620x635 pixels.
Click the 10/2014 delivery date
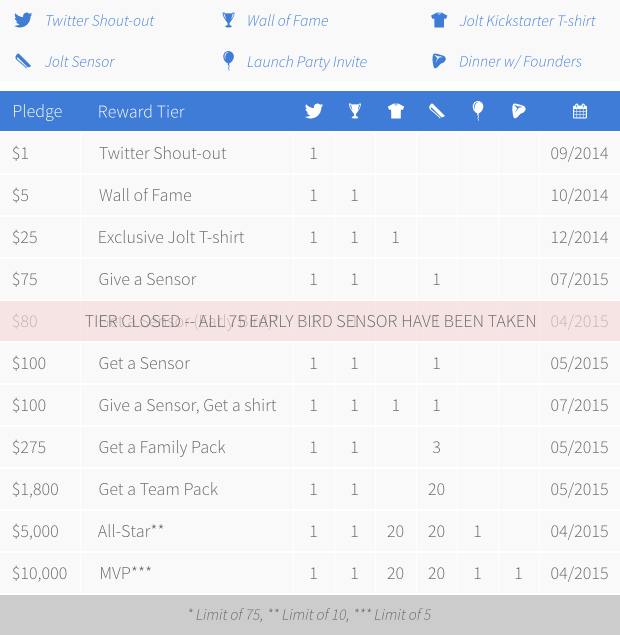[x=580, y=195]
